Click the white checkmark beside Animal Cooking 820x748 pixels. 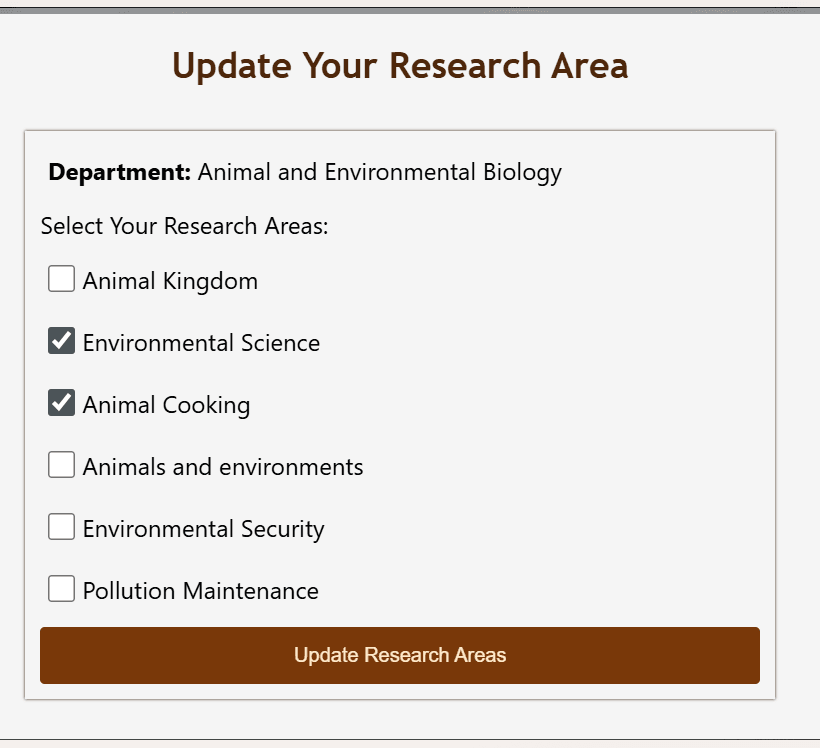pos(62,403)
